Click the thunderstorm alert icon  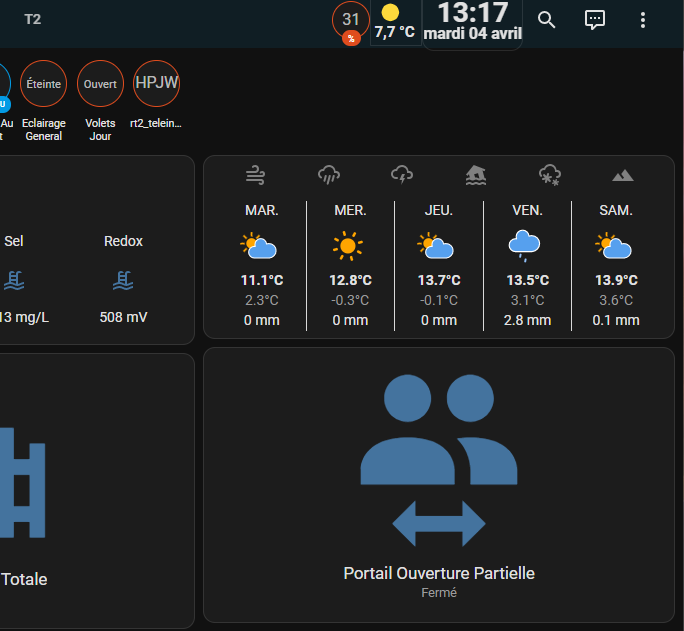click(x=402, y=175)
